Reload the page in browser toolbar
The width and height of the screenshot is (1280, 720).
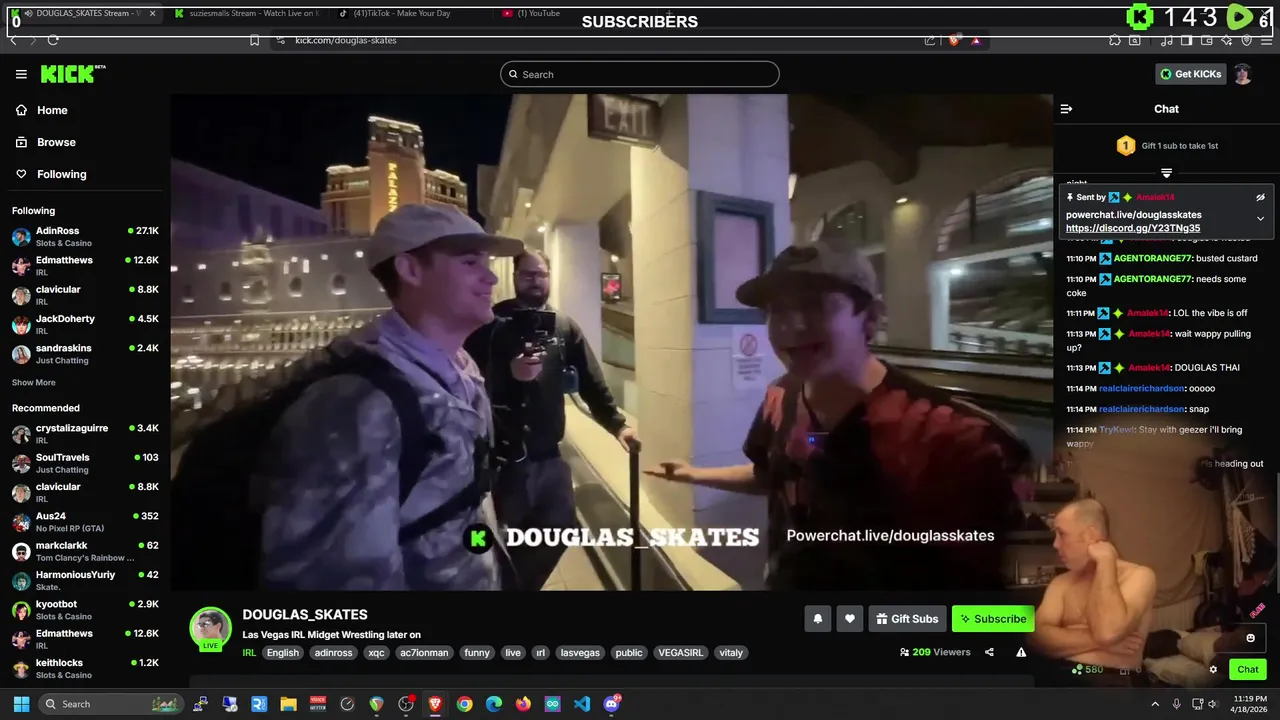coord(53,40)
